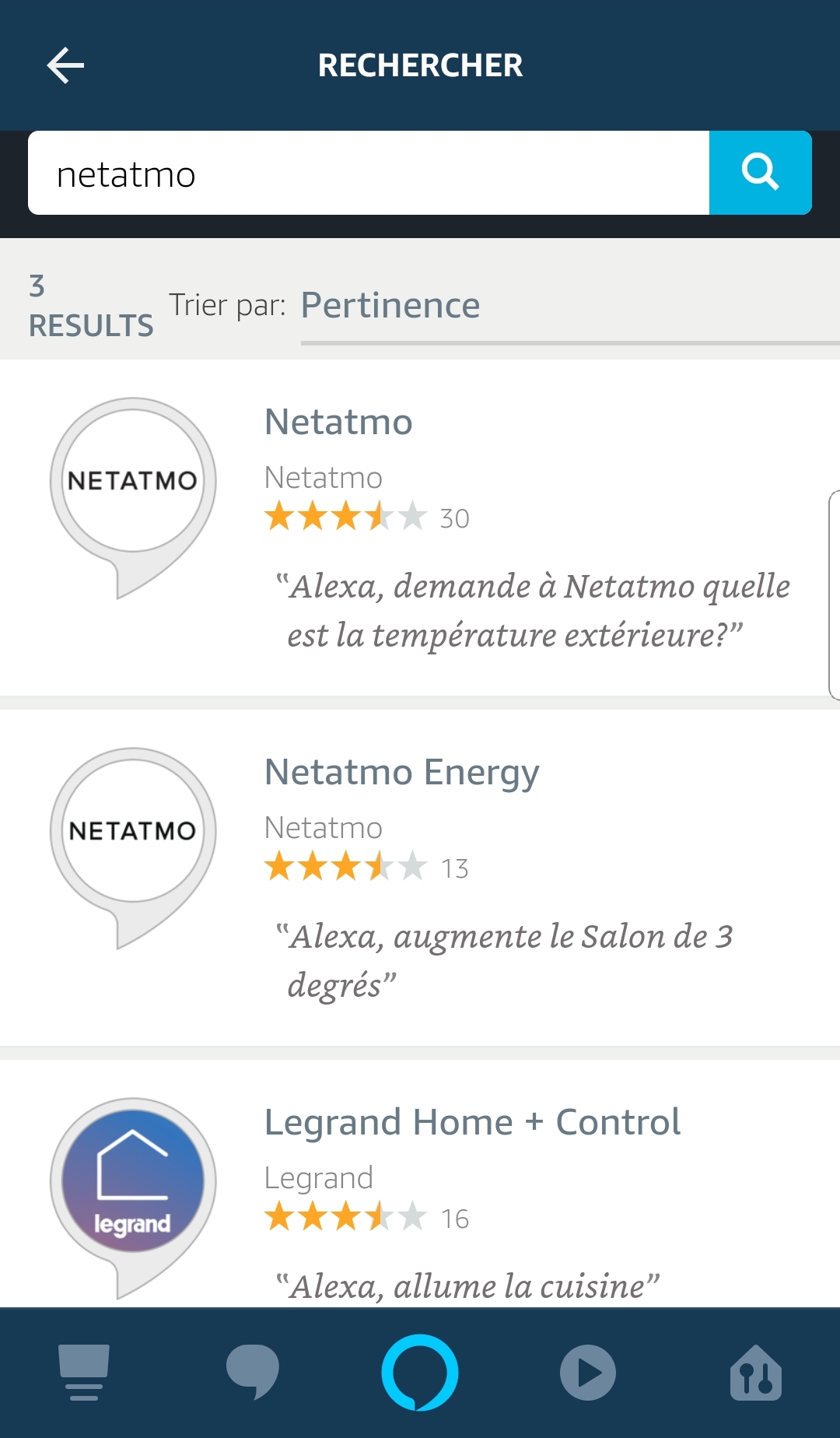Expand the Pertinence sort dropdown

point(568,306)
